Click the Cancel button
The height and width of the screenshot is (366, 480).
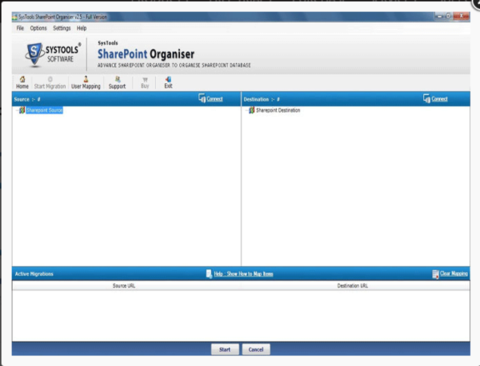(x=256, y=349)
